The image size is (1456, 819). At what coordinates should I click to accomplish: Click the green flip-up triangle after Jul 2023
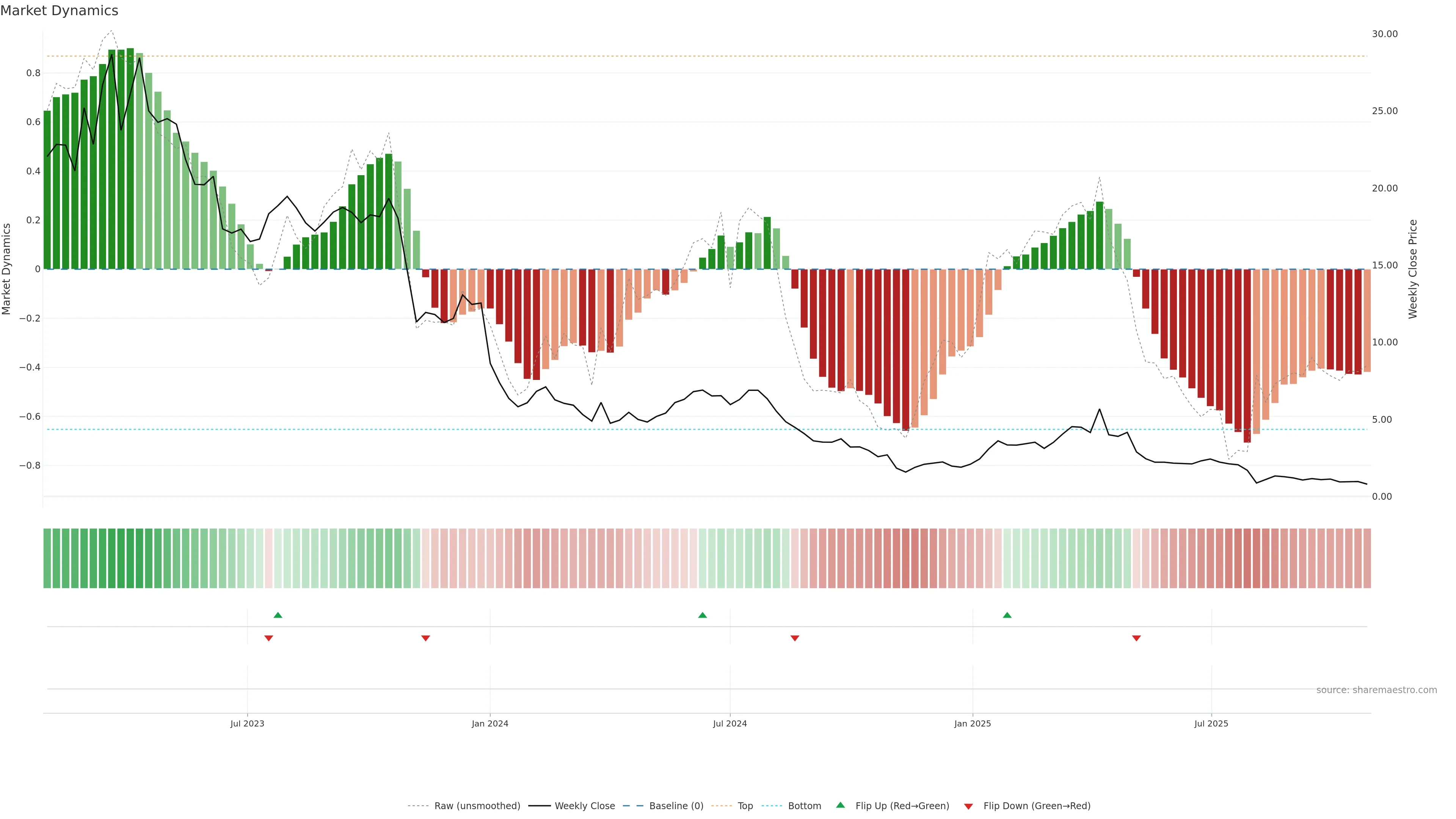(278, 615)
